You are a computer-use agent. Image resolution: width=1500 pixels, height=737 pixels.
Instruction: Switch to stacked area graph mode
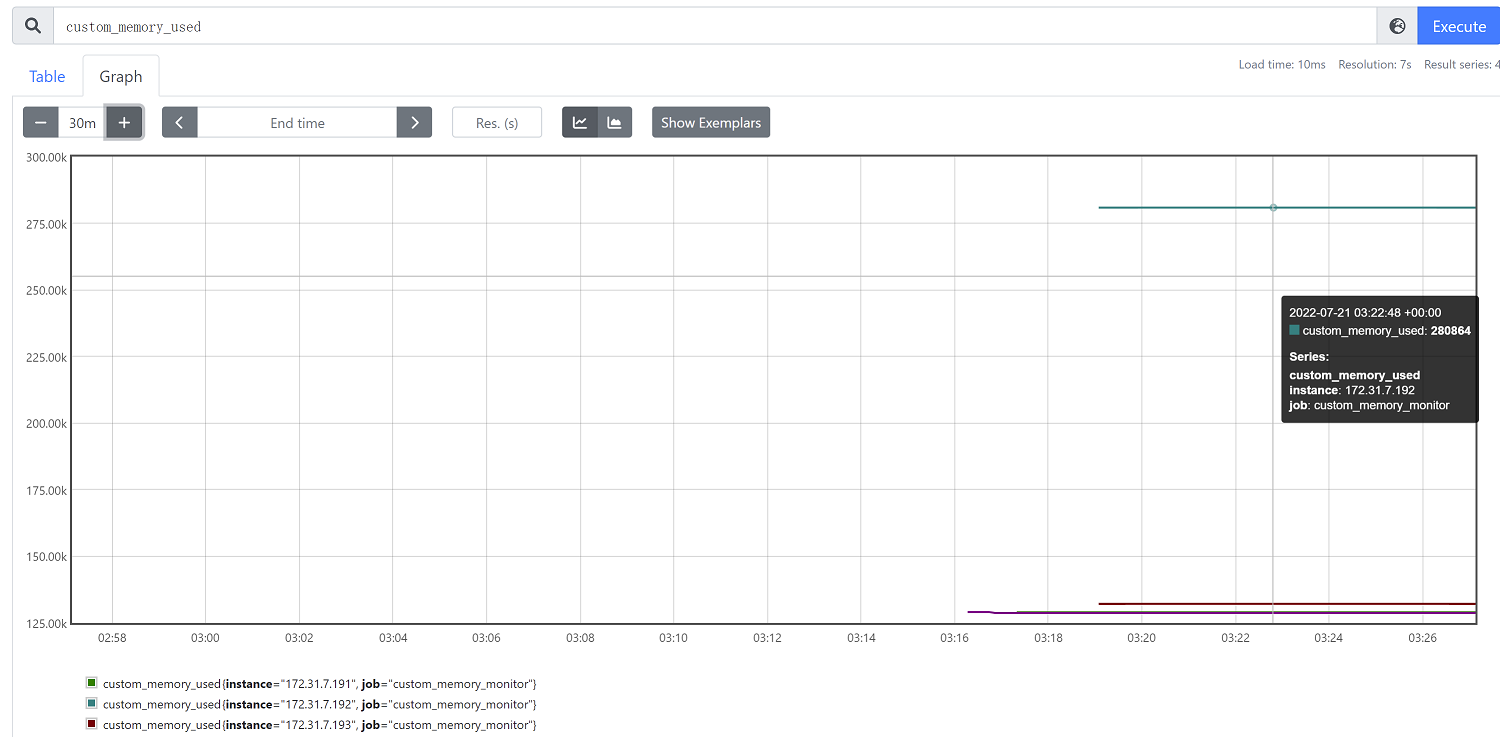615,123
